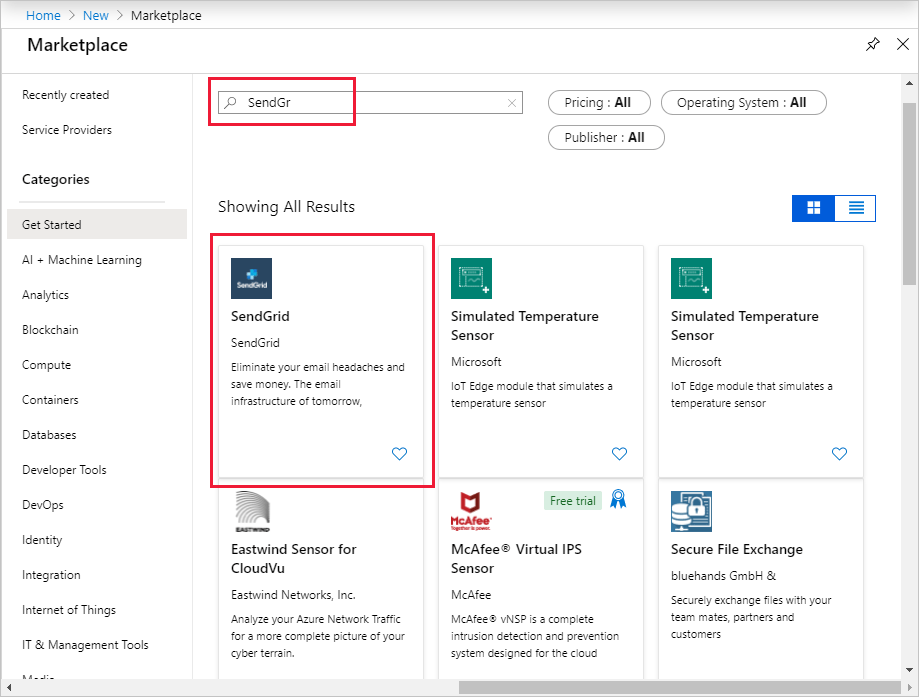Image resolution: width=919 pixels, height=697 pixels.
Task: Open first Simulated Temperature Sensor title
Action: click(x=525, y=326)
